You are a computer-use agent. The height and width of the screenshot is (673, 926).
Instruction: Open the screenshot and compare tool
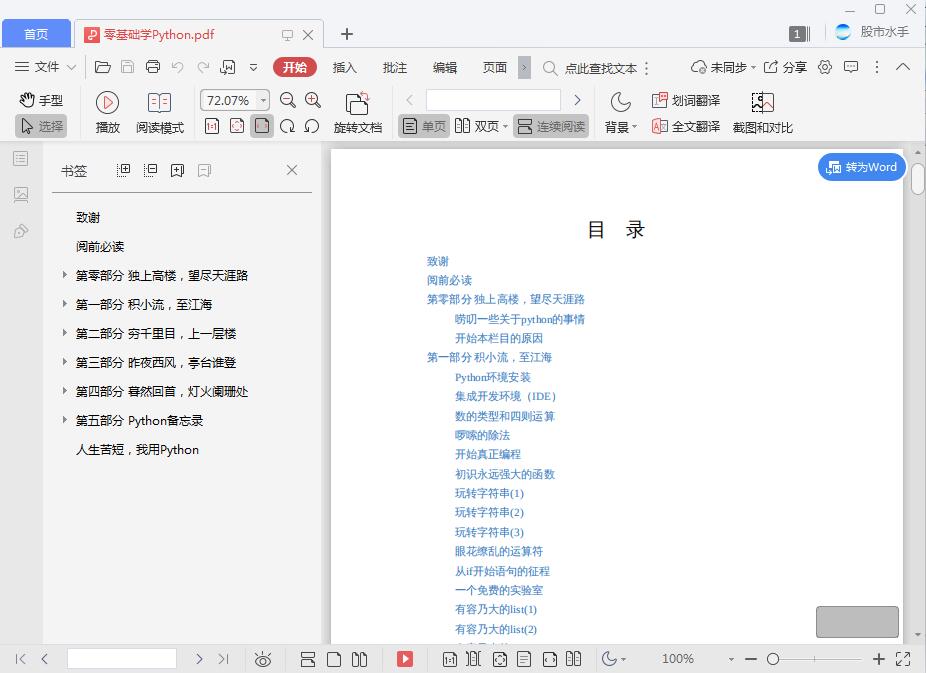[764, 113]
